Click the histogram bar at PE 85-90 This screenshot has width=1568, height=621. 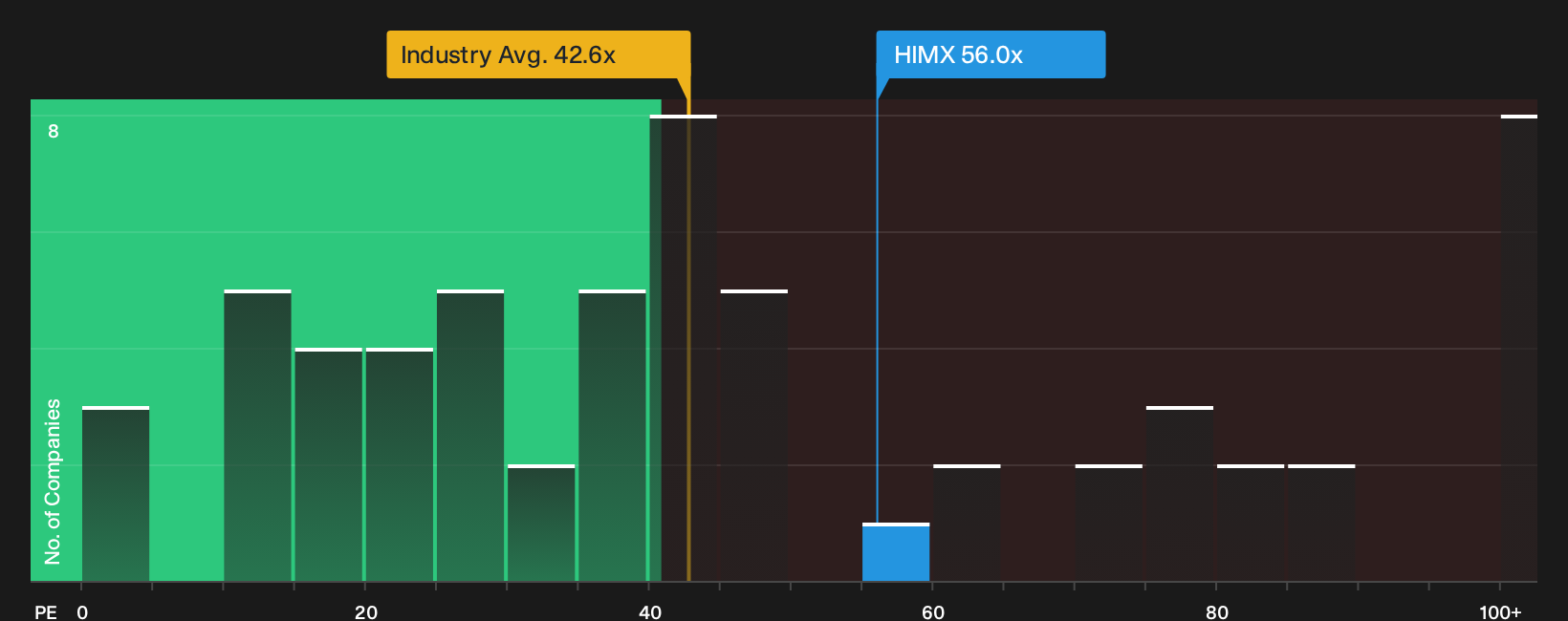(x=1321, y=523)
